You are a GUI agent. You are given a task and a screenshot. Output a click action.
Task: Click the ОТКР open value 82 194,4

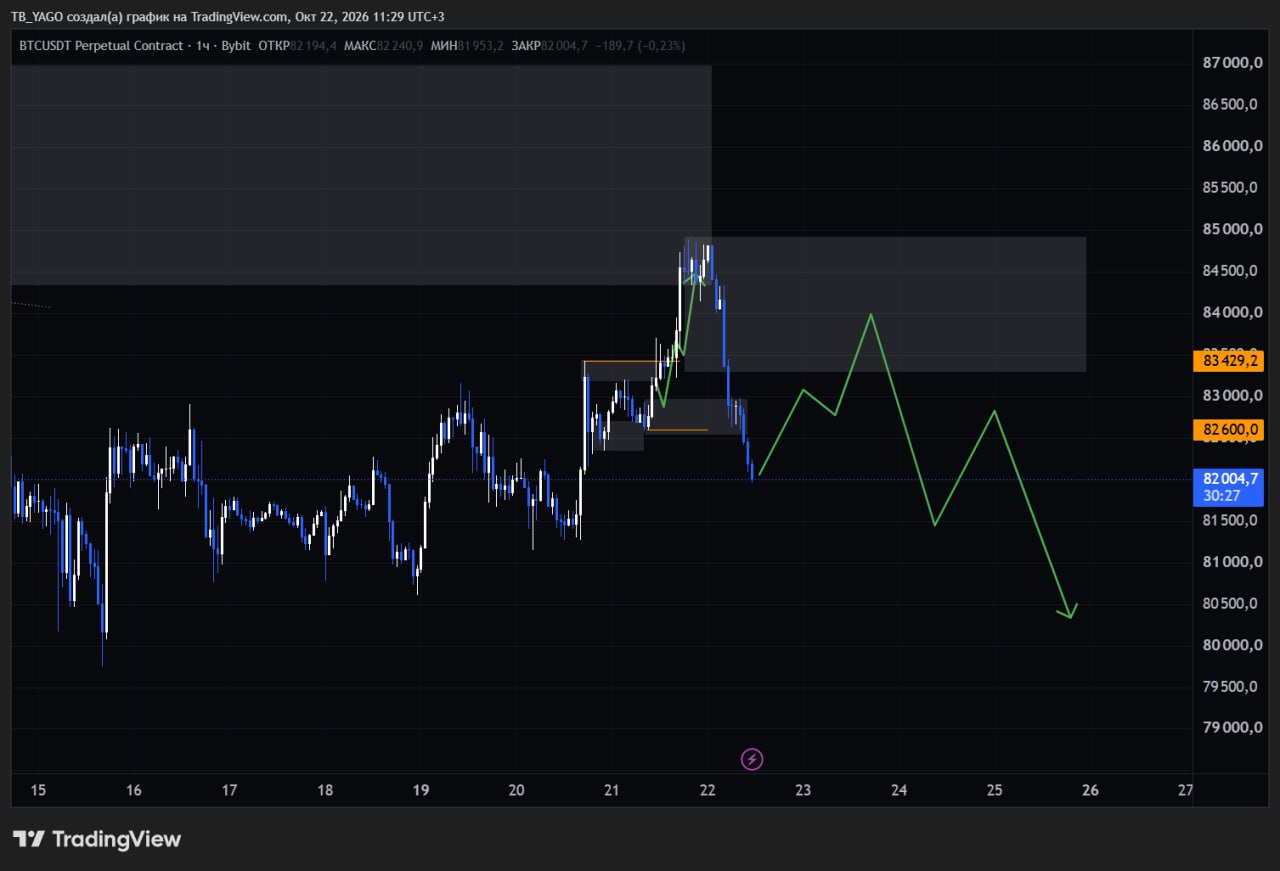[x=314, y=46]
